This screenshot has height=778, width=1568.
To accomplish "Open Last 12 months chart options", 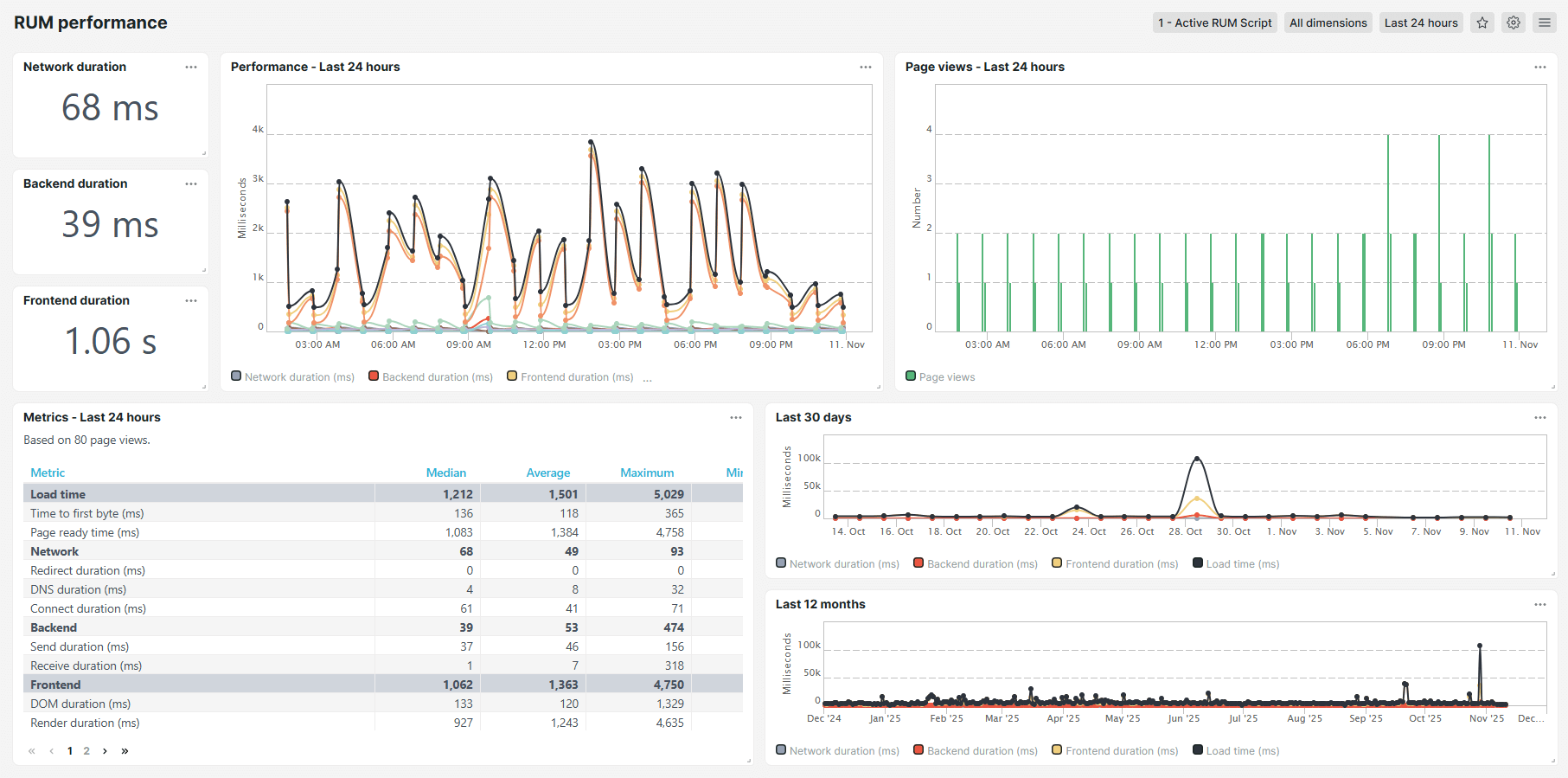I will (1539, 605).
